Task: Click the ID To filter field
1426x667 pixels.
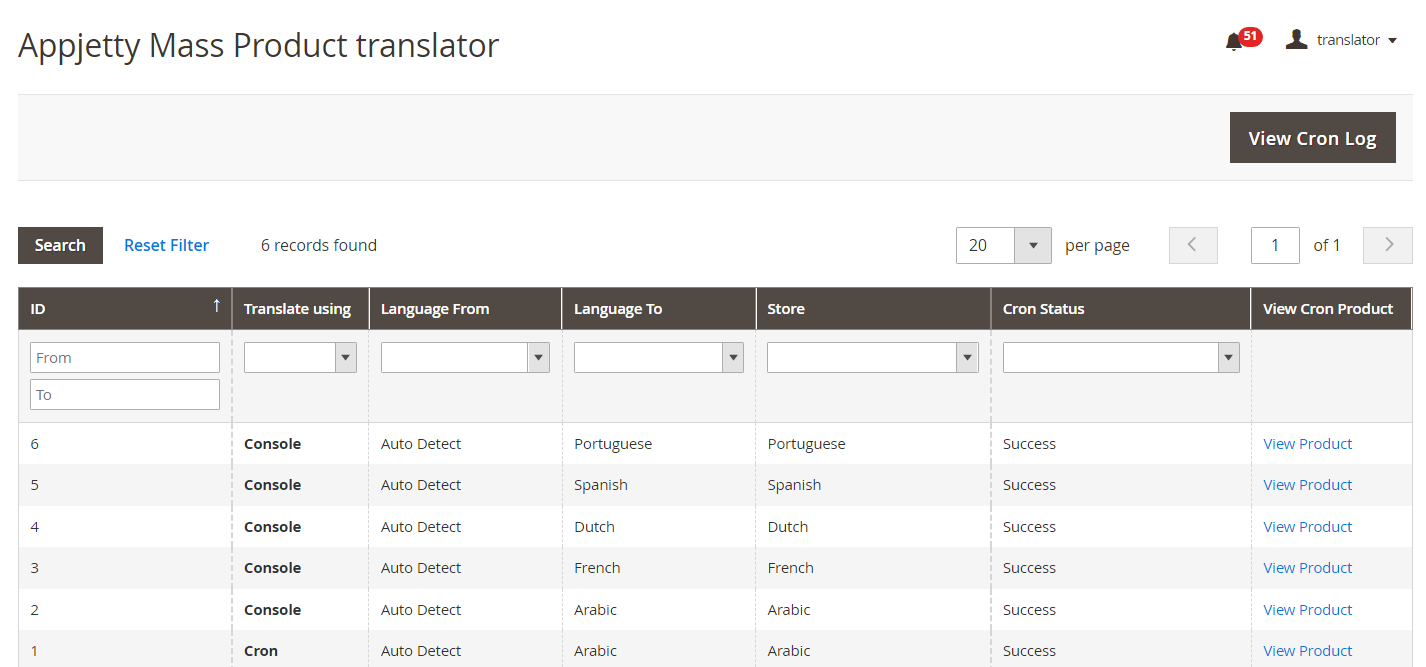Action: pos(125,395)
